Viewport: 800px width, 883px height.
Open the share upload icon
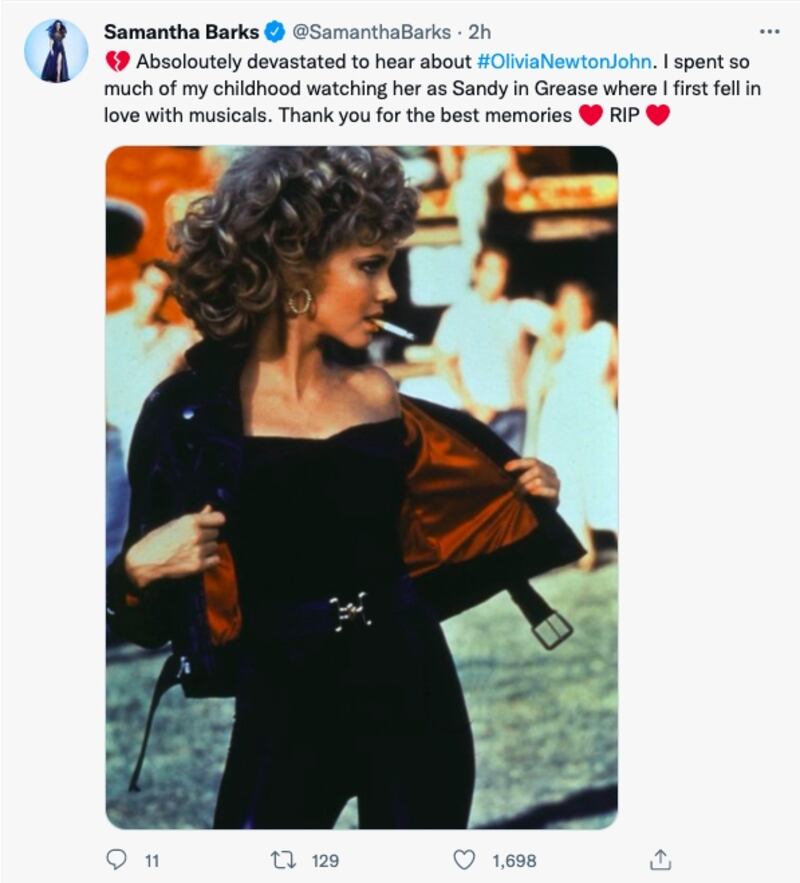point(660,859)
